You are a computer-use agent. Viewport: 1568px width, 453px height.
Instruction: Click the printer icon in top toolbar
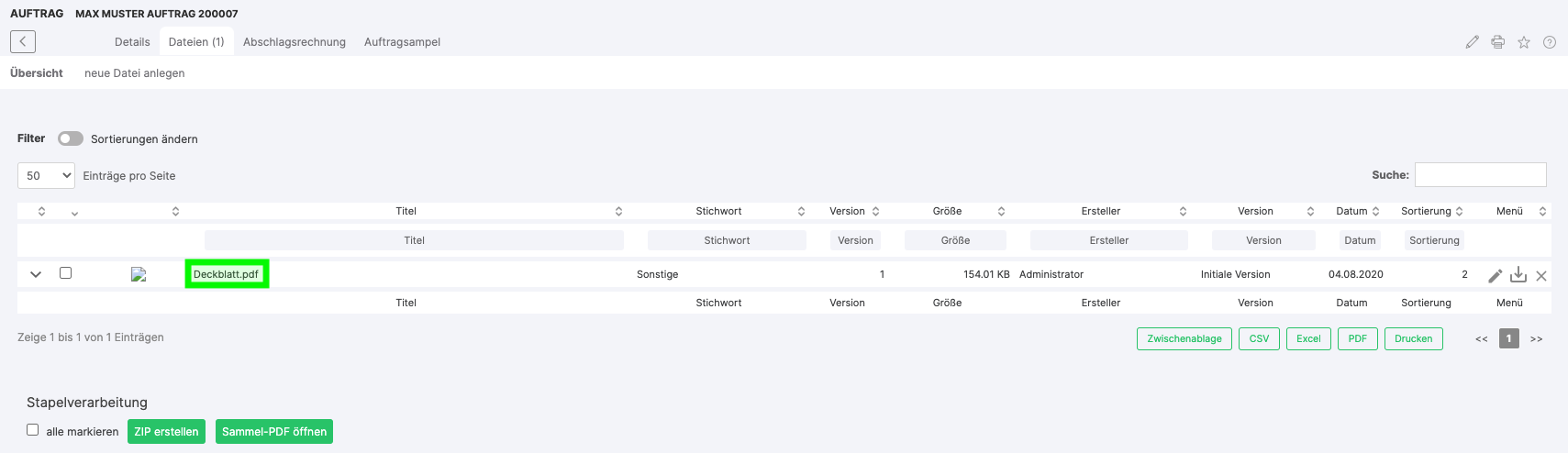1497,42
